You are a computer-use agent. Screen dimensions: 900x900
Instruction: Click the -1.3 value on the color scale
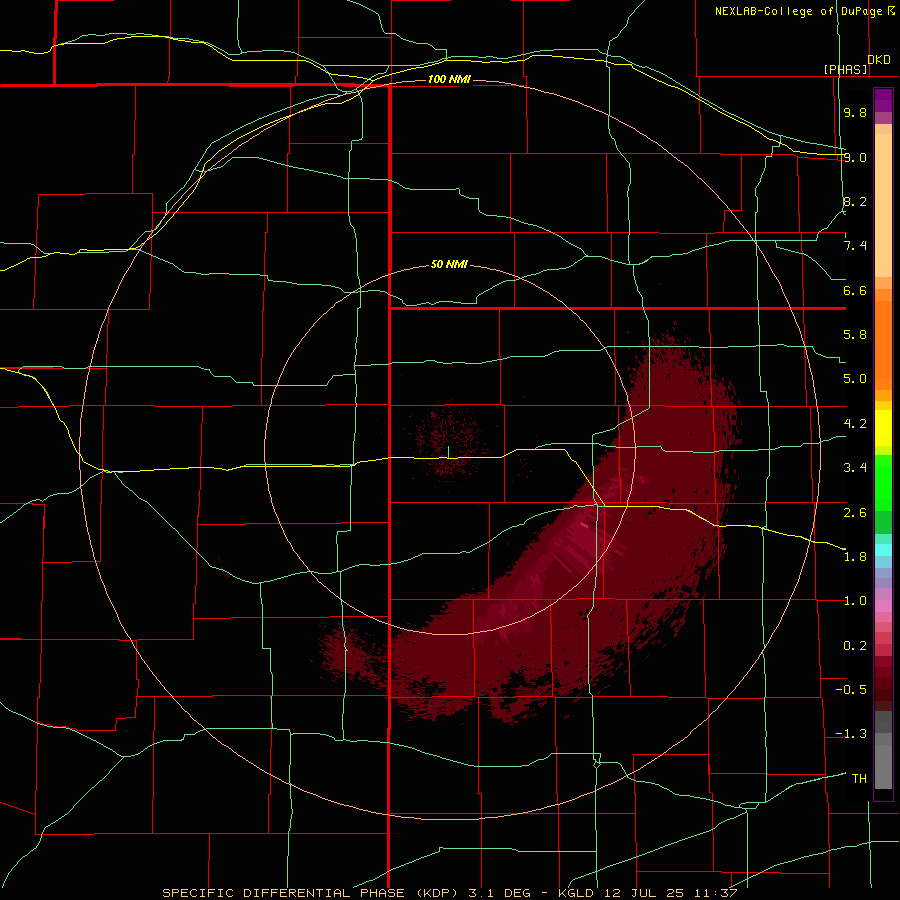pos(851,734)
